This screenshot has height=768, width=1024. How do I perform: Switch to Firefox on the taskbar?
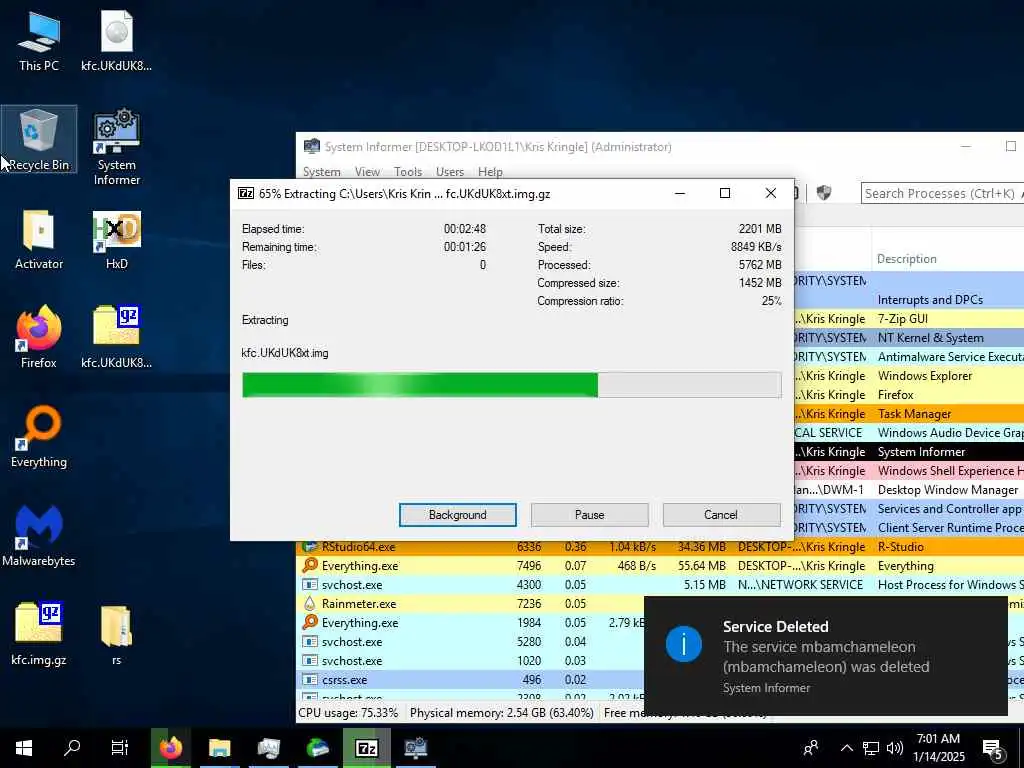coord(170,748)
